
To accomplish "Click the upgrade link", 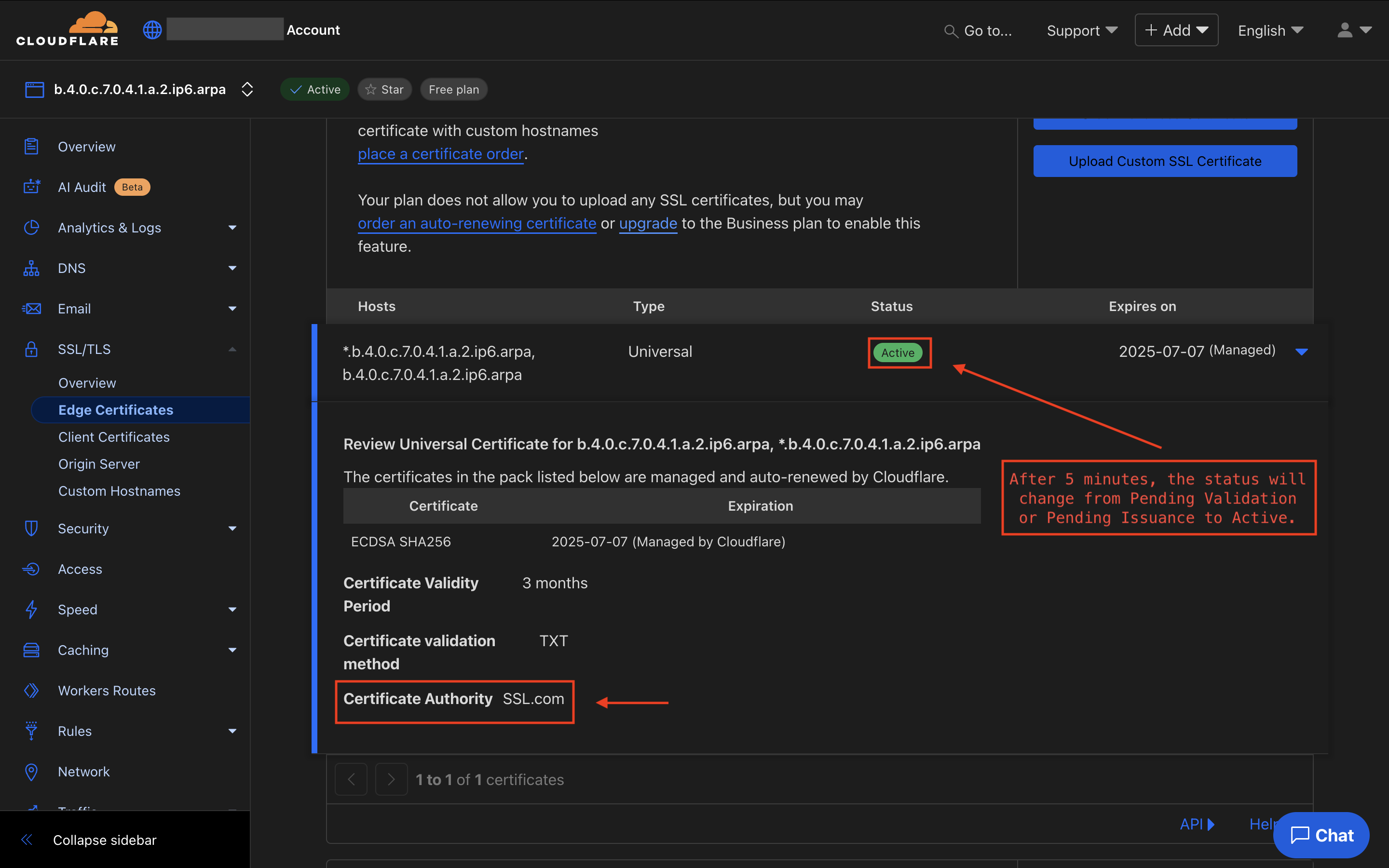I will [x=648, y=223].
